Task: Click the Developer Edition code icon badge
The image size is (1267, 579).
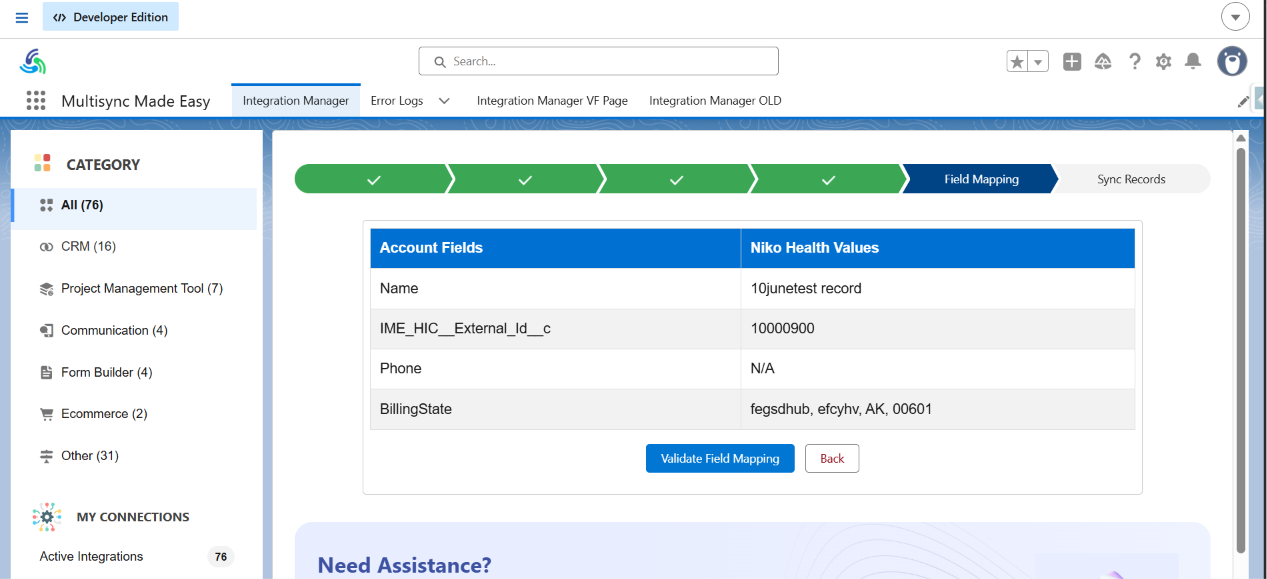Action: coord(111,17)
